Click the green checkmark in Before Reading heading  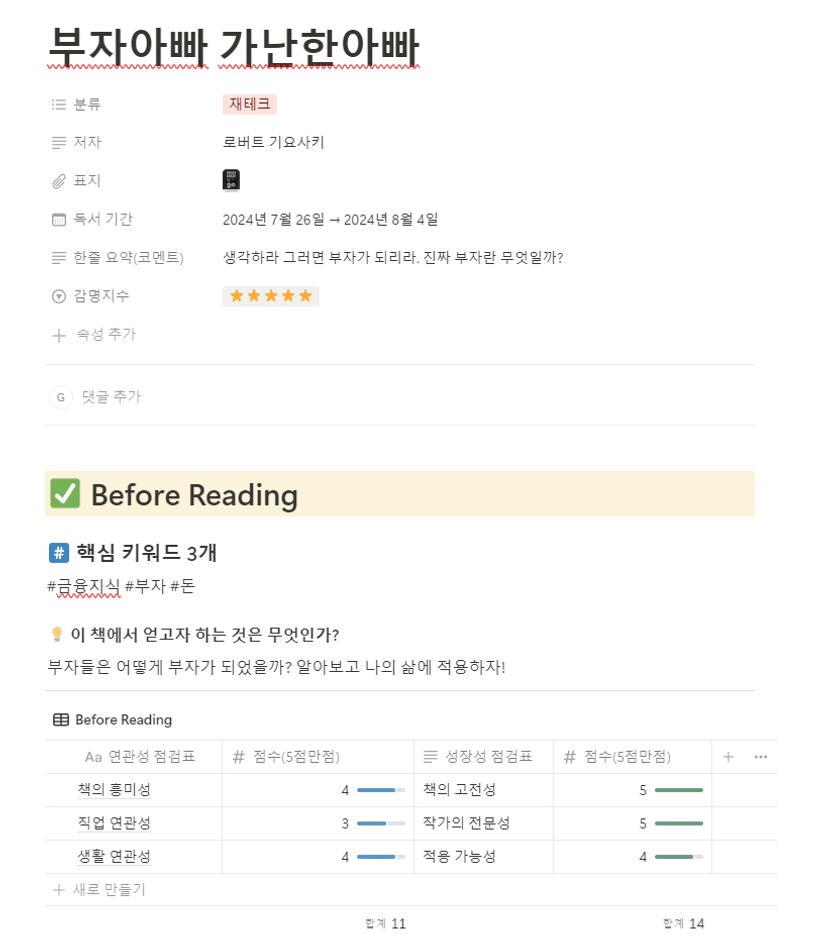(x=65, y=493)
